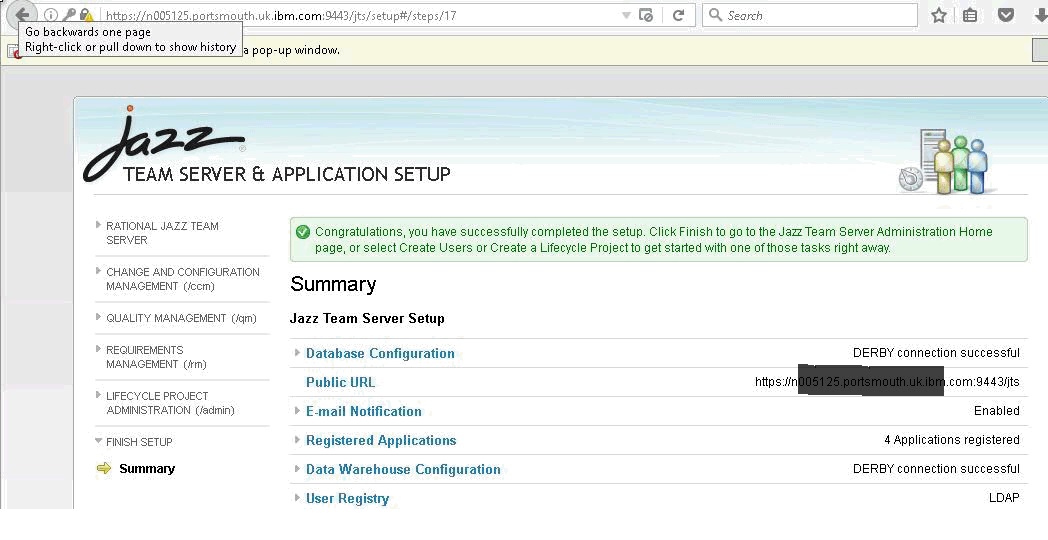1048x540 pixels.
Task: Open the Public URL link
Action: click(x=340, y=382)
